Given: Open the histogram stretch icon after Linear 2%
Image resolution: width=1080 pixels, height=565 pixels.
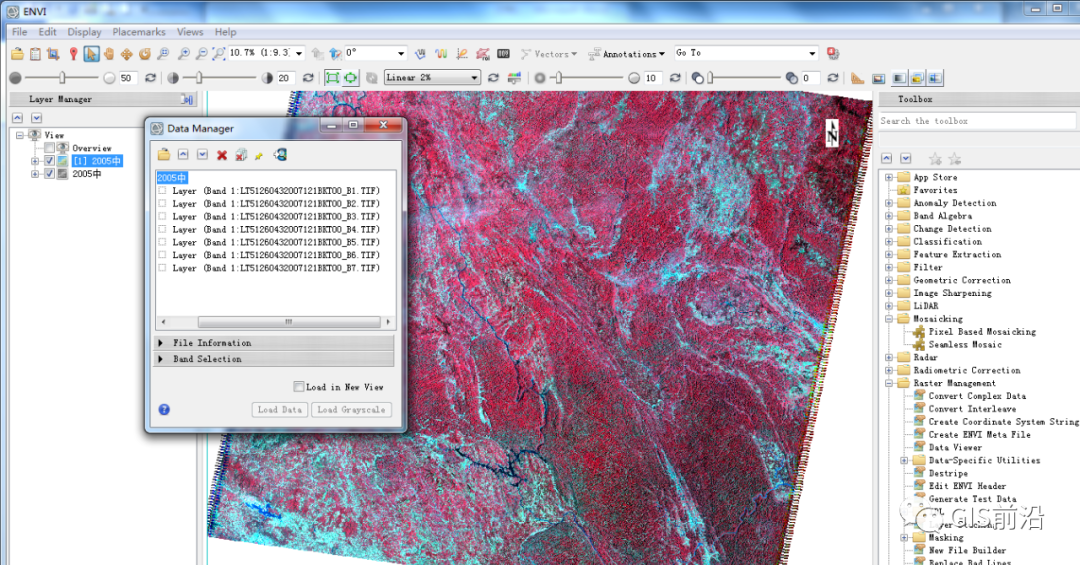Looking at the screenshot, I should (514, 78).
